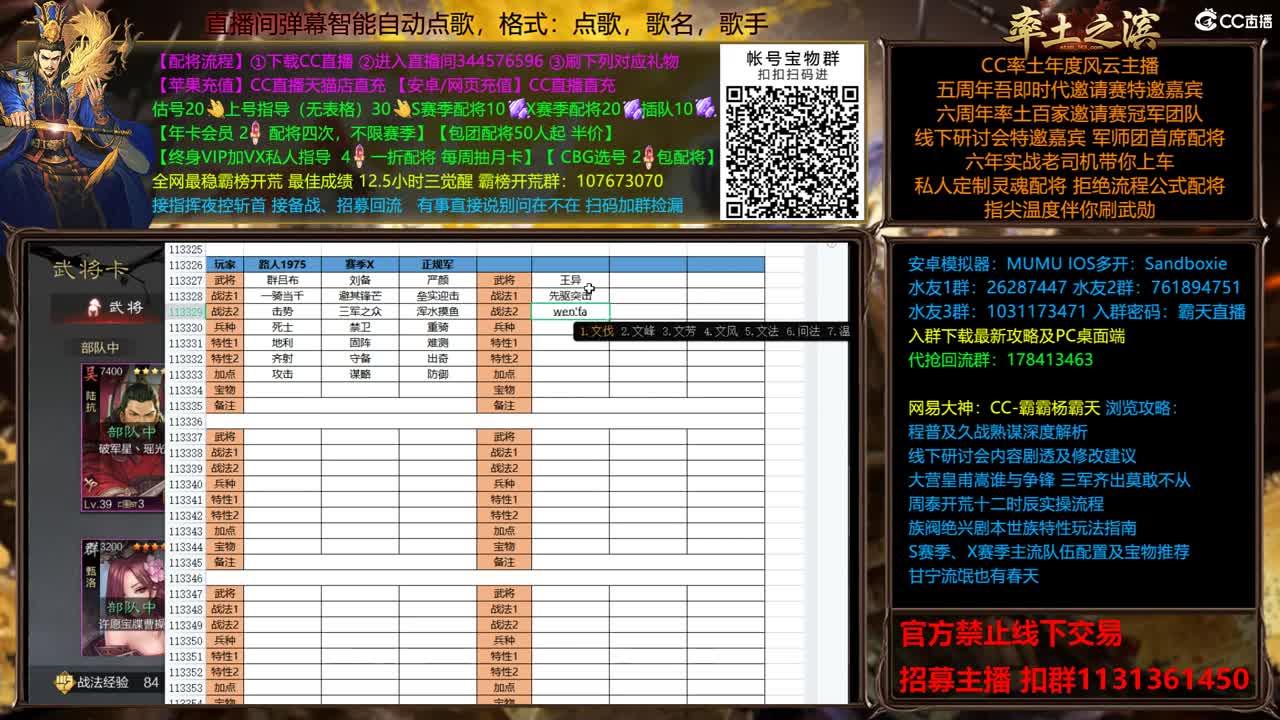
Task: Select the cell 一骑当千
Action: tap(282, 296)
